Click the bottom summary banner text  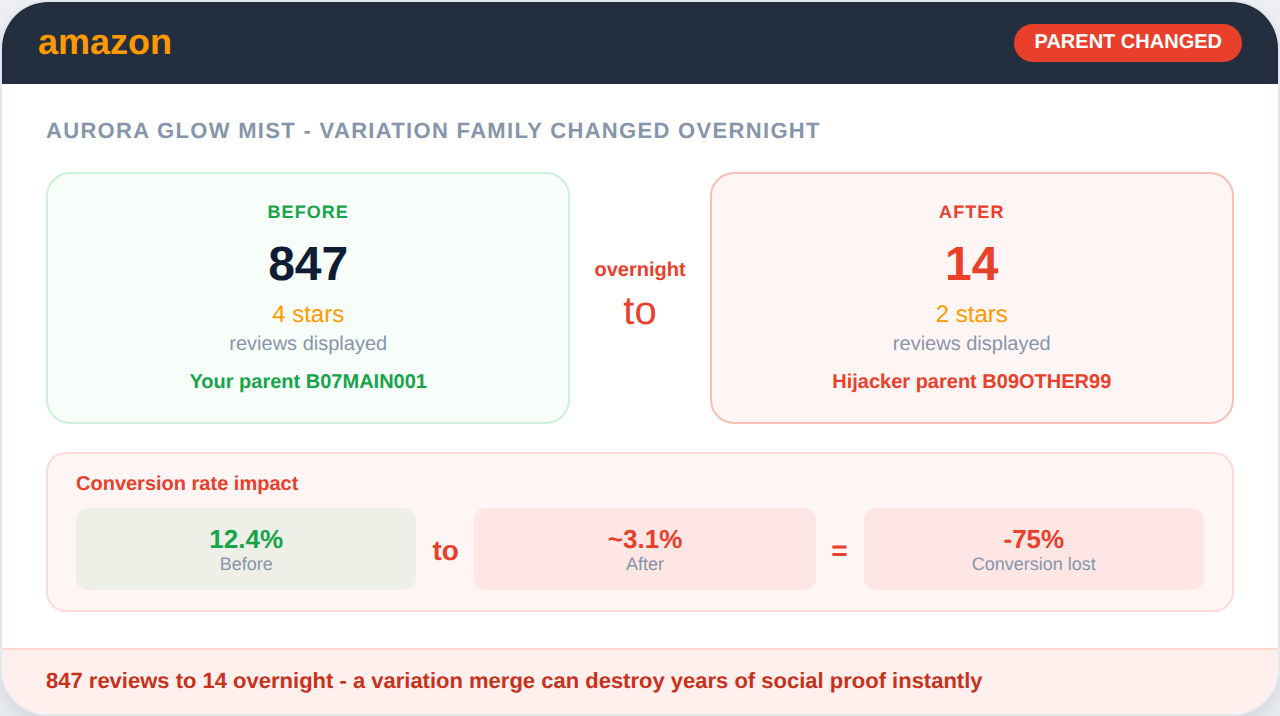pyautogui.click(x=514, y=681)
